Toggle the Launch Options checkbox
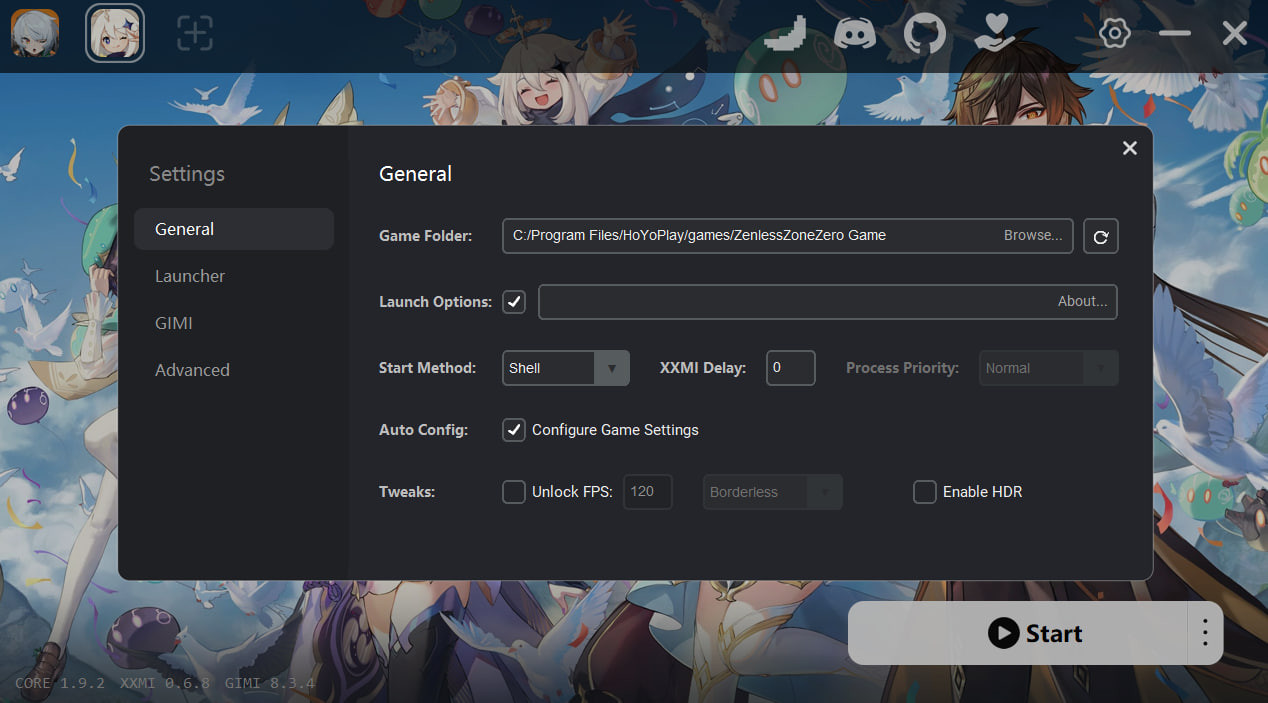Image resolution: width=1268 pixels, height=703 pixels. (x=514, y=301)
